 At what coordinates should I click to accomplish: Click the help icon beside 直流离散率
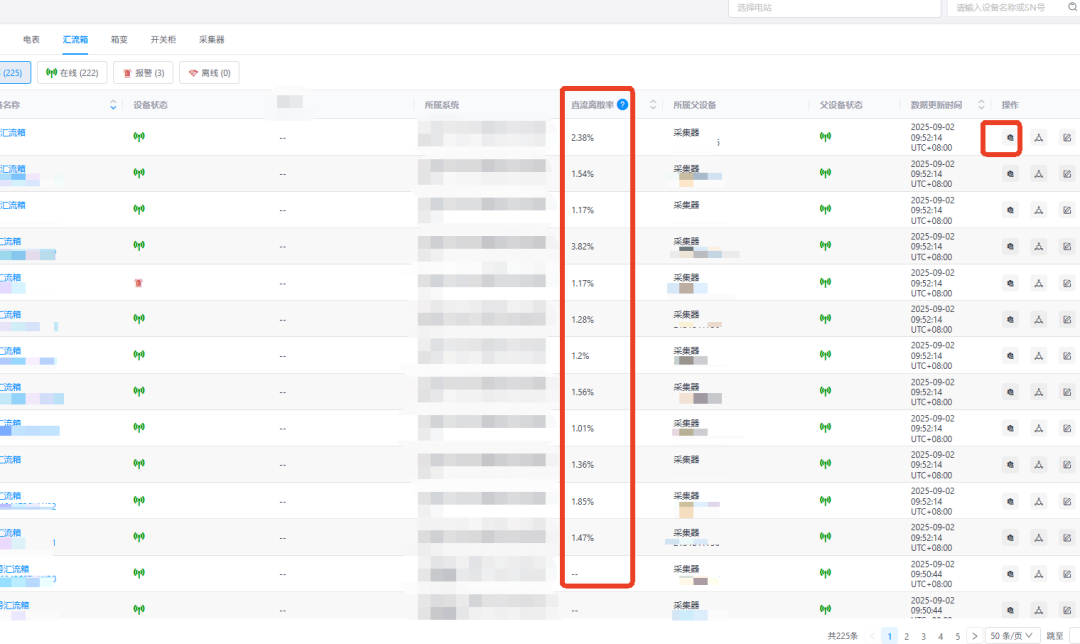[x=622, y=105]
